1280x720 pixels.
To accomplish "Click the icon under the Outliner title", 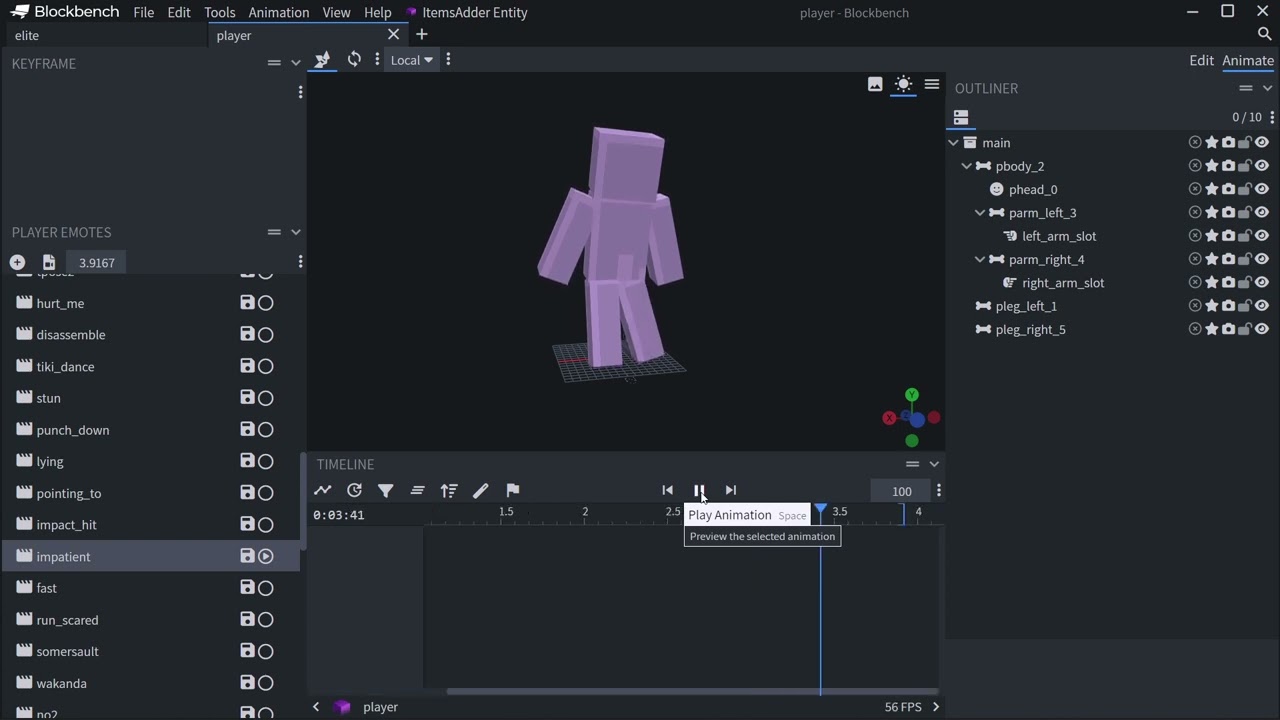I will coord(961,117).
